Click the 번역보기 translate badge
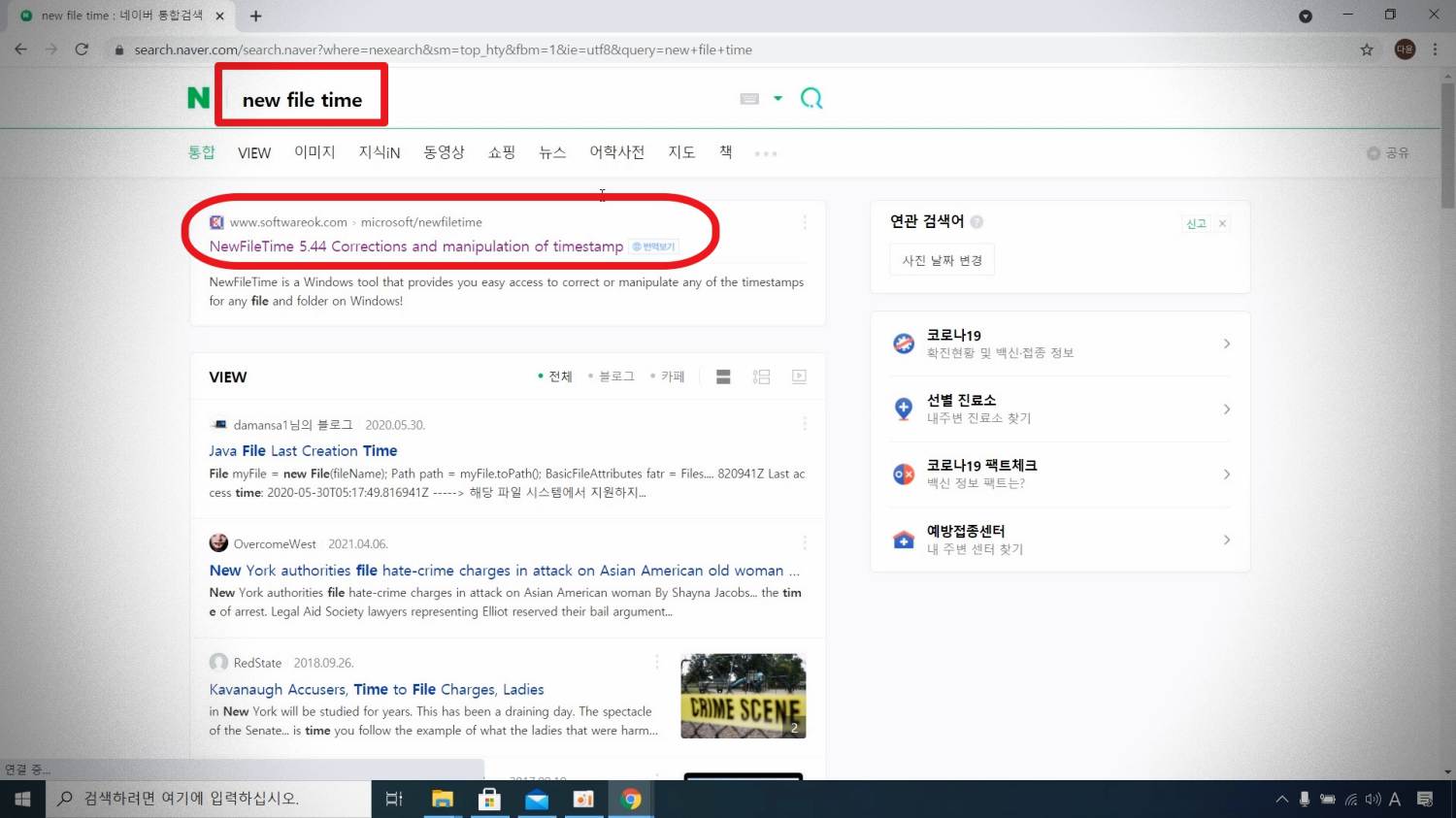This screenshot has width=1456, height=818. pyautogui.click(x=653, y=246)
